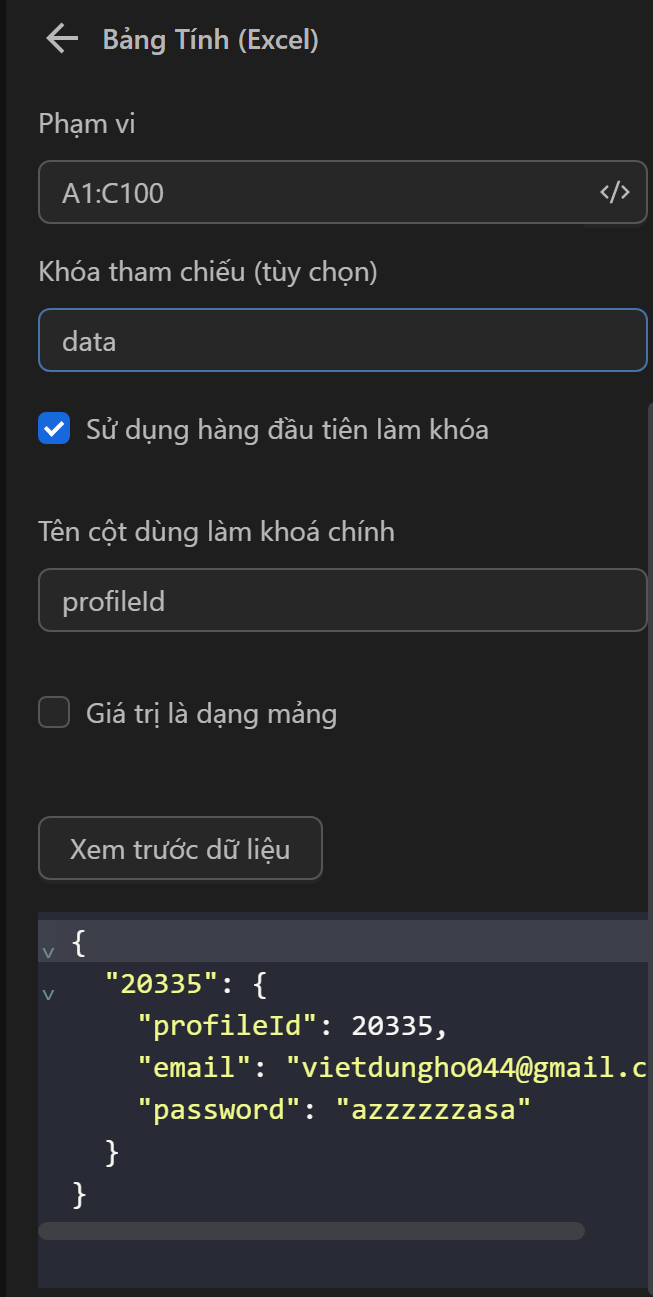Click the primary key column field 'profileId'
This screenshot has width=653, height=1297.
pos(342,601)
